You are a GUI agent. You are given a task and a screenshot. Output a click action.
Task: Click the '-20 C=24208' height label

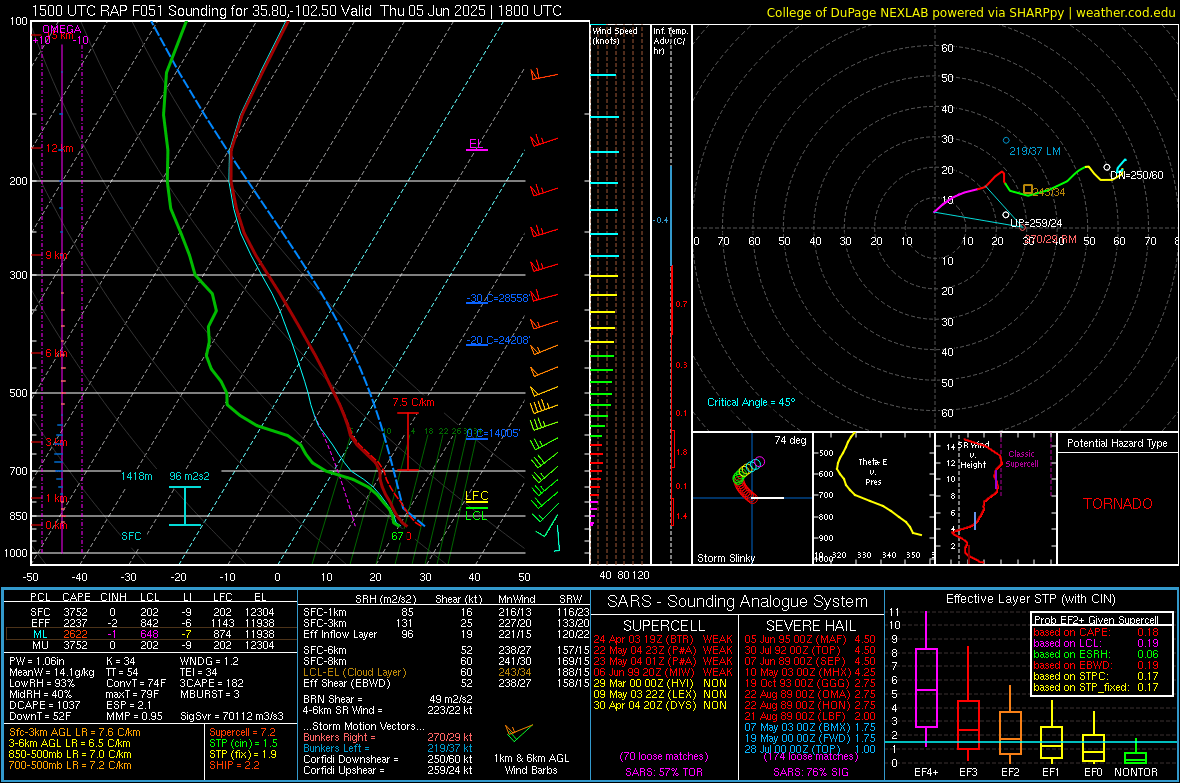tap(498, 340)
